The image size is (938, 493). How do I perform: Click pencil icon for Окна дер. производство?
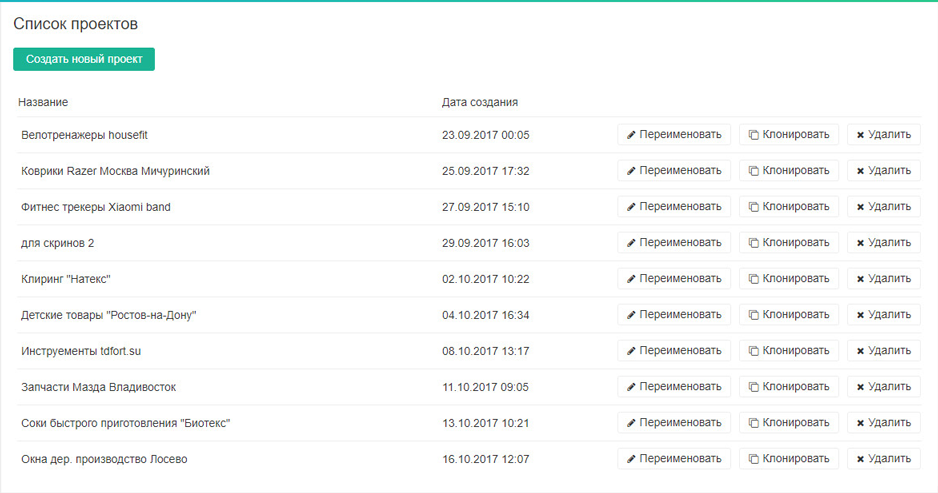631,459
